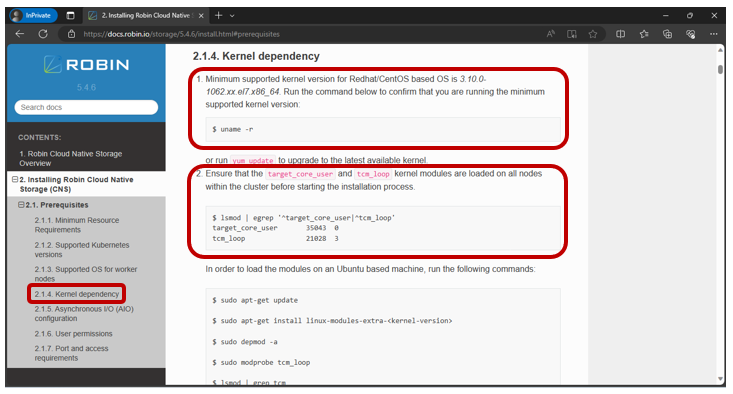View site information lock icon

[x=71, y=34]
